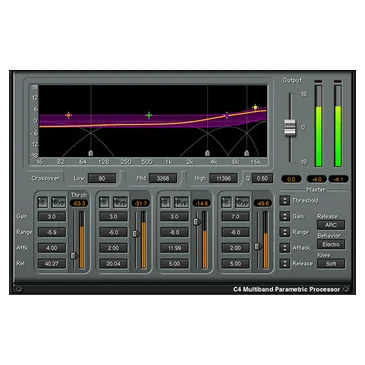Click the Master Attack stepper
The height and width of the screenshot is (365, 365).
(285, 248)
